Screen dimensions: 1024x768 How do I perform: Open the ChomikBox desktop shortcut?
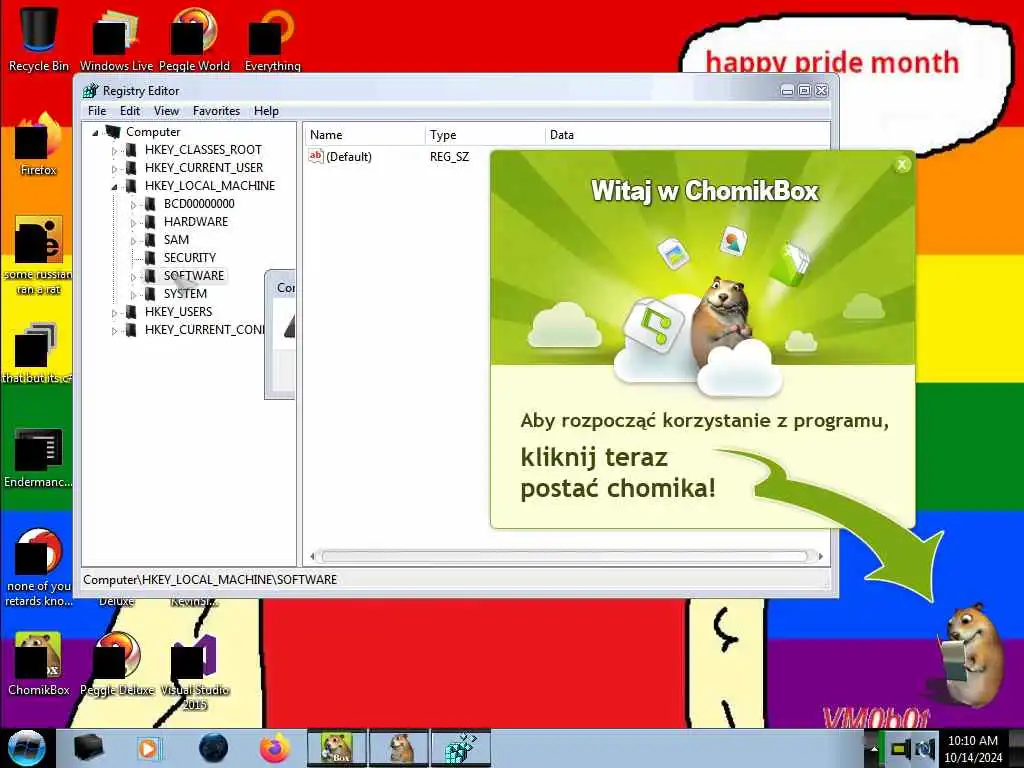click(x=39, y=662)
